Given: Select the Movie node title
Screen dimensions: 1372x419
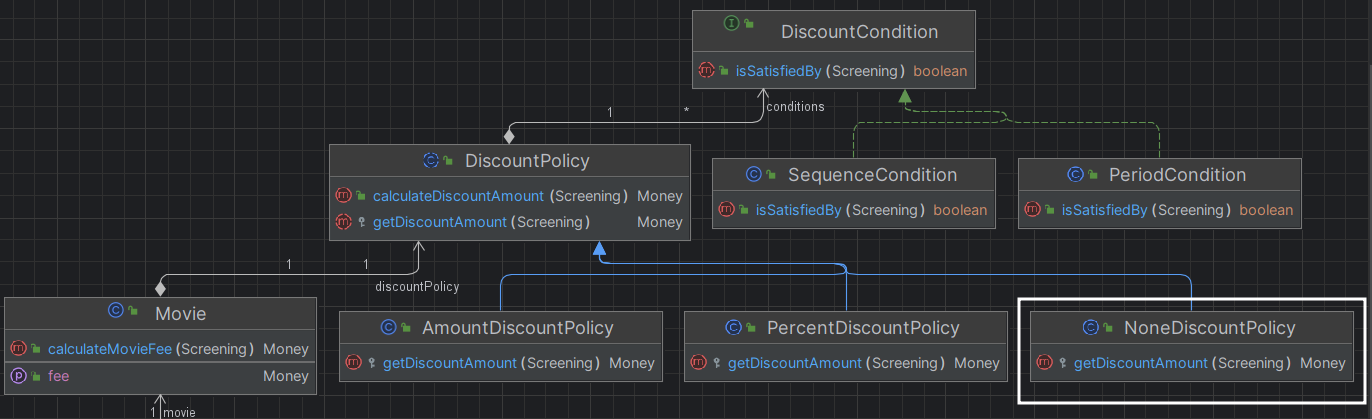Looking at the screenshot, I should [180, 314].
